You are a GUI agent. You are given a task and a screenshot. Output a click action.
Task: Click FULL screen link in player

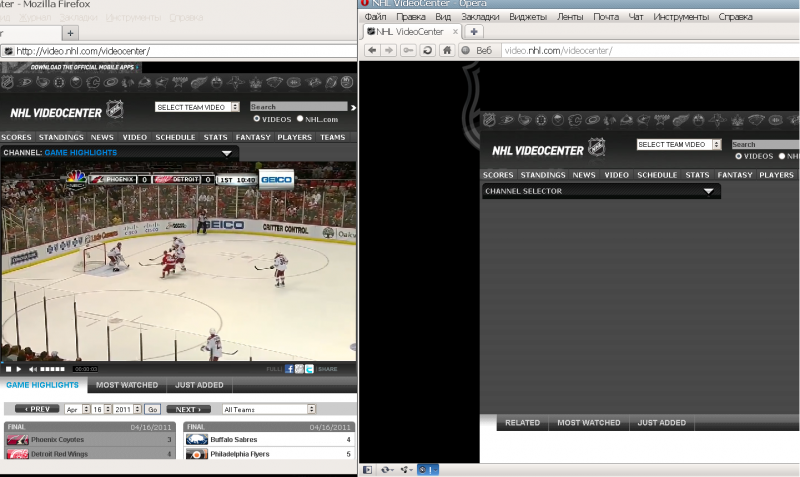pyautogui.click(x=273, y=369)
